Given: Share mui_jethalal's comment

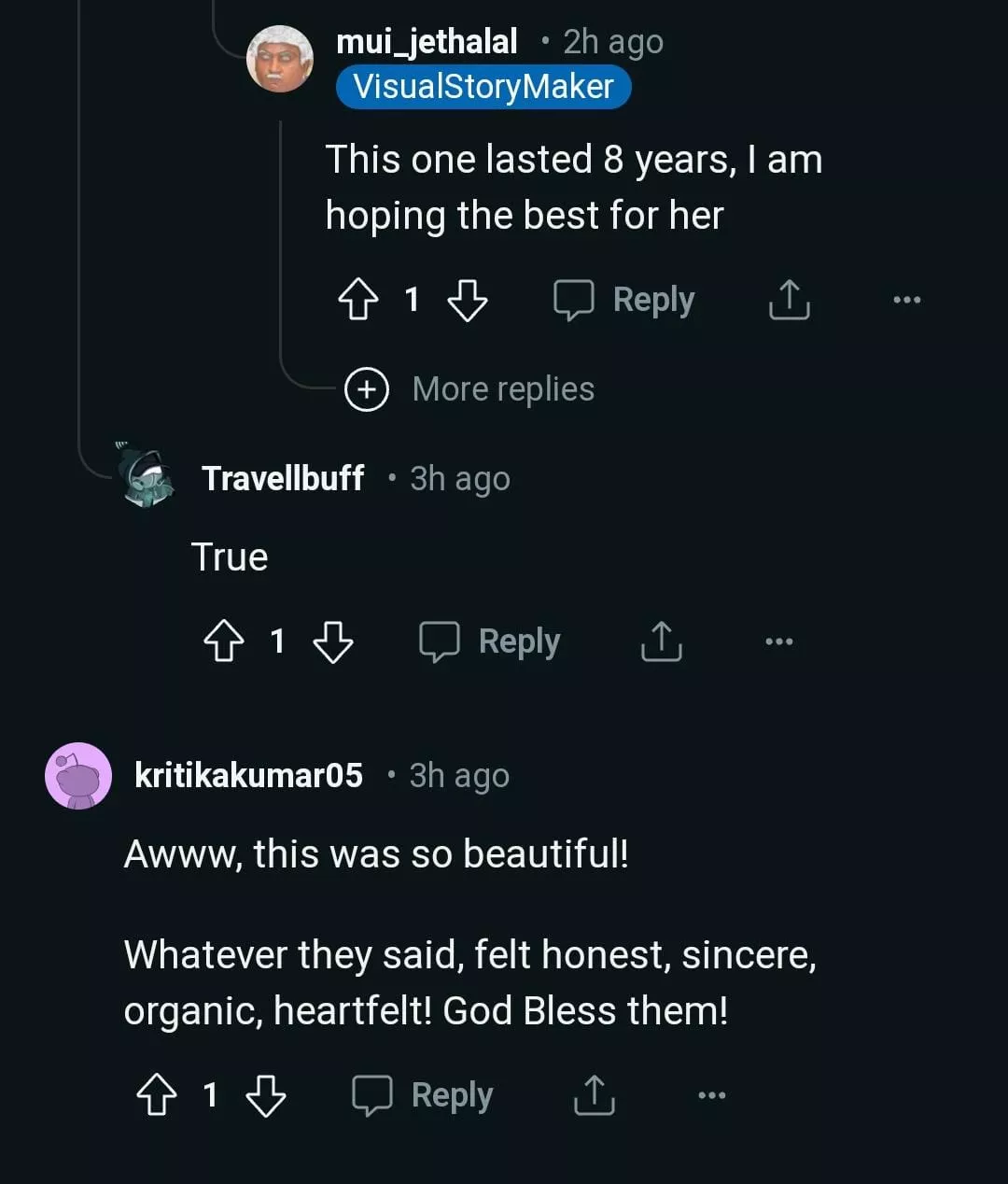Looking at the screenshot, I should point(789,300).
